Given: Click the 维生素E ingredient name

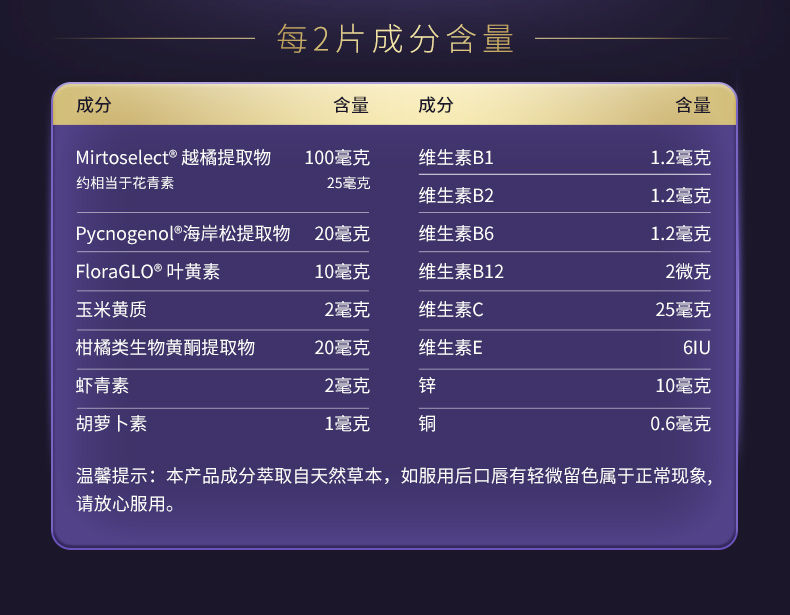Looking at the screenshot, I should 450,348.
